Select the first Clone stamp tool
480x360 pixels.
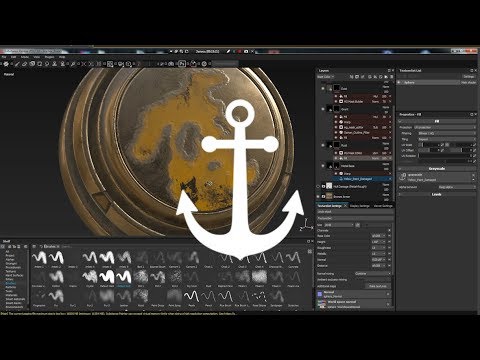point(54,64)
